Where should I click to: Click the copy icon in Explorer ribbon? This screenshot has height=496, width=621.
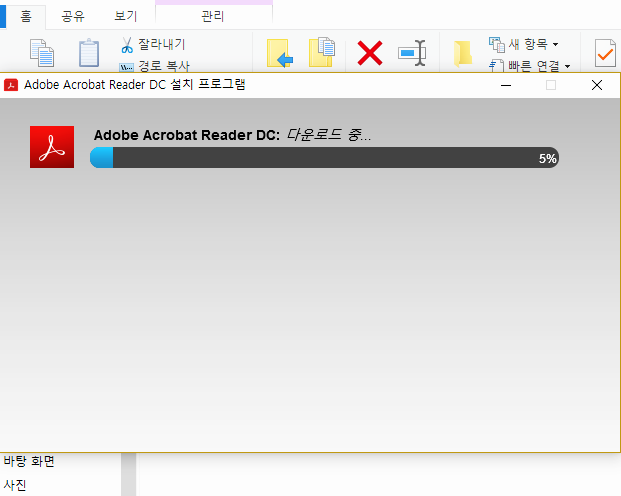click(x=42, y=53)
